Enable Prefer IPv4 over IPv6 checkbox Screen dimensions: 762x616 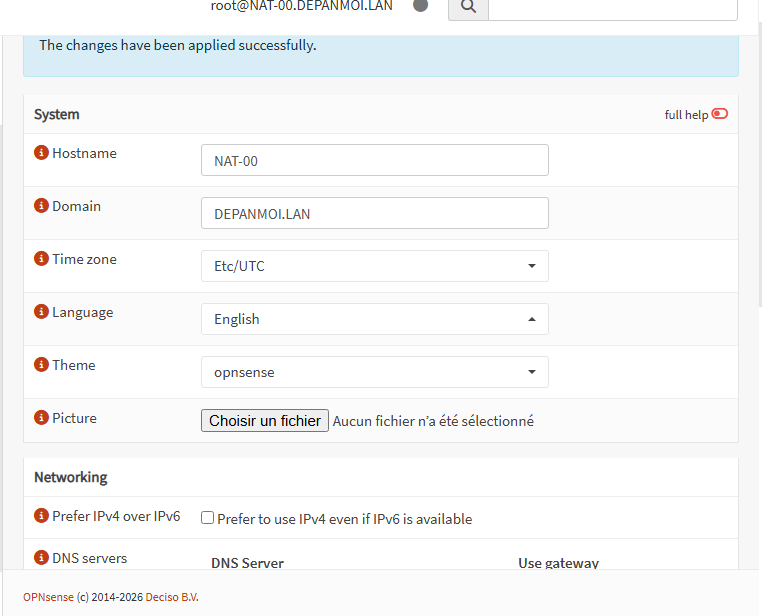208,518
